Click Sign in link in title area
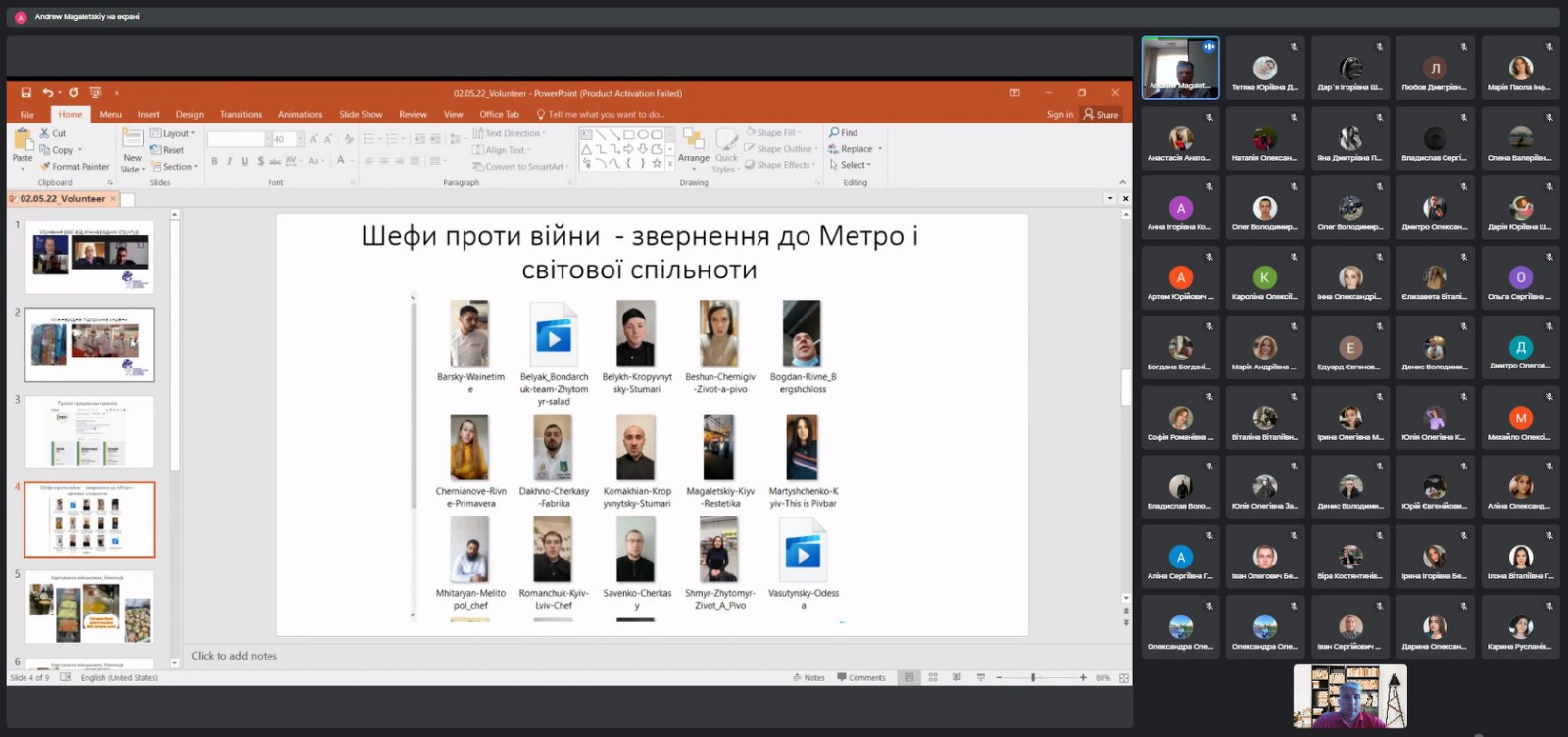The image size is (1568, 737). coord(1059,115)
